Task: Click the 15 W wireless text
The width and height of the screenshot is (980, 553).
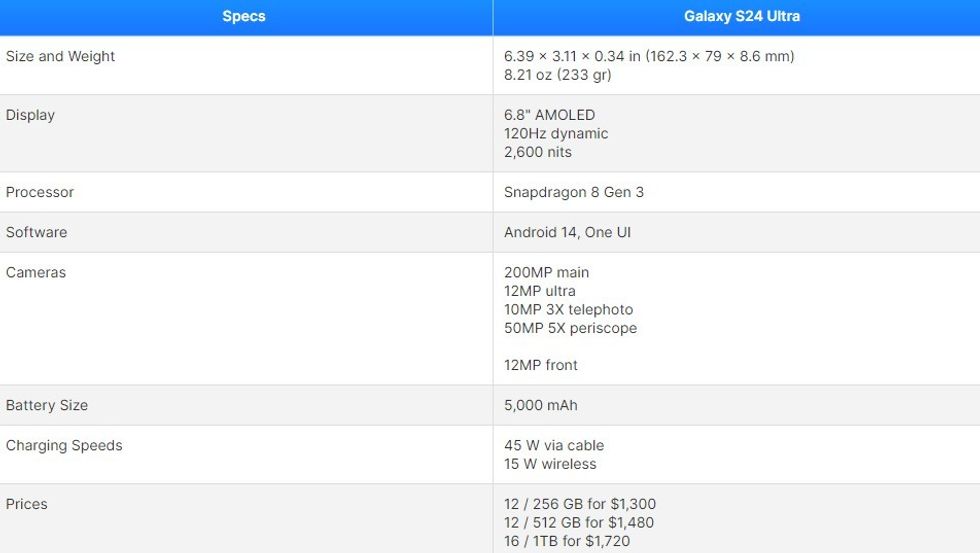Action: pos(550,464)
